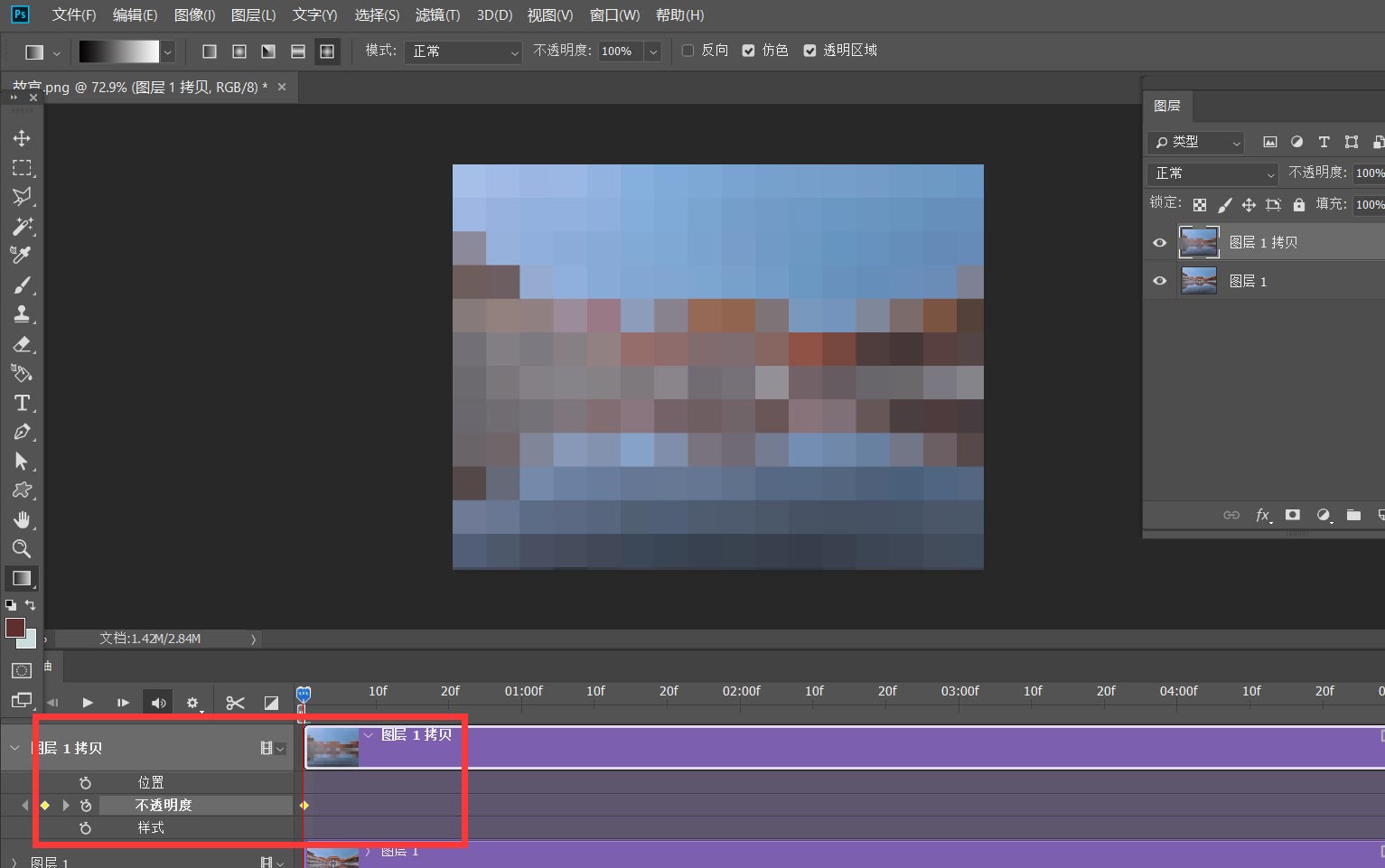Toggle stopwatch for 位置 property
Screen dimensions: 1385x868
click(86, 782)
